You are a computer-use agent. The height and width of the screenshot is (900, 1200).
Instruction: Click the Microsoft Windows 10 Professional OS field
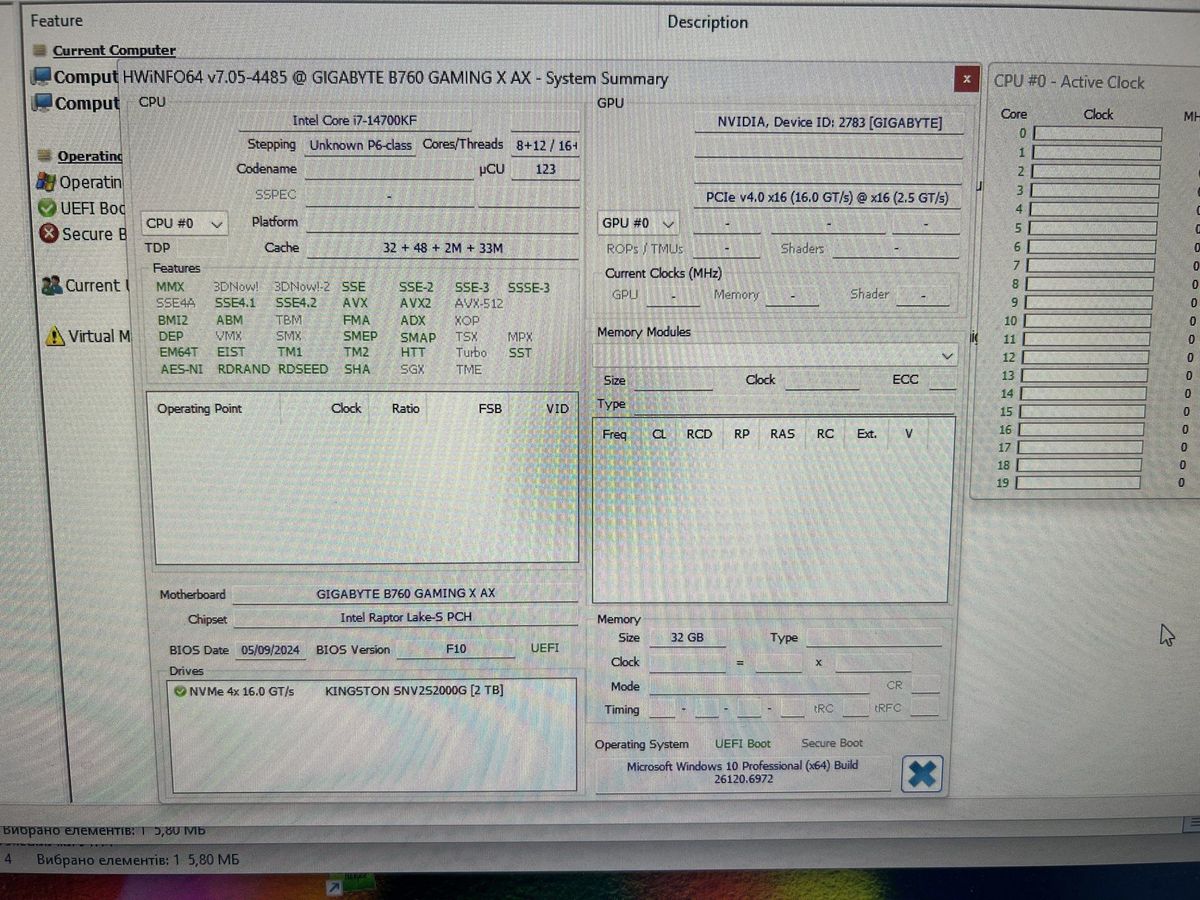[x=742, y=772]
